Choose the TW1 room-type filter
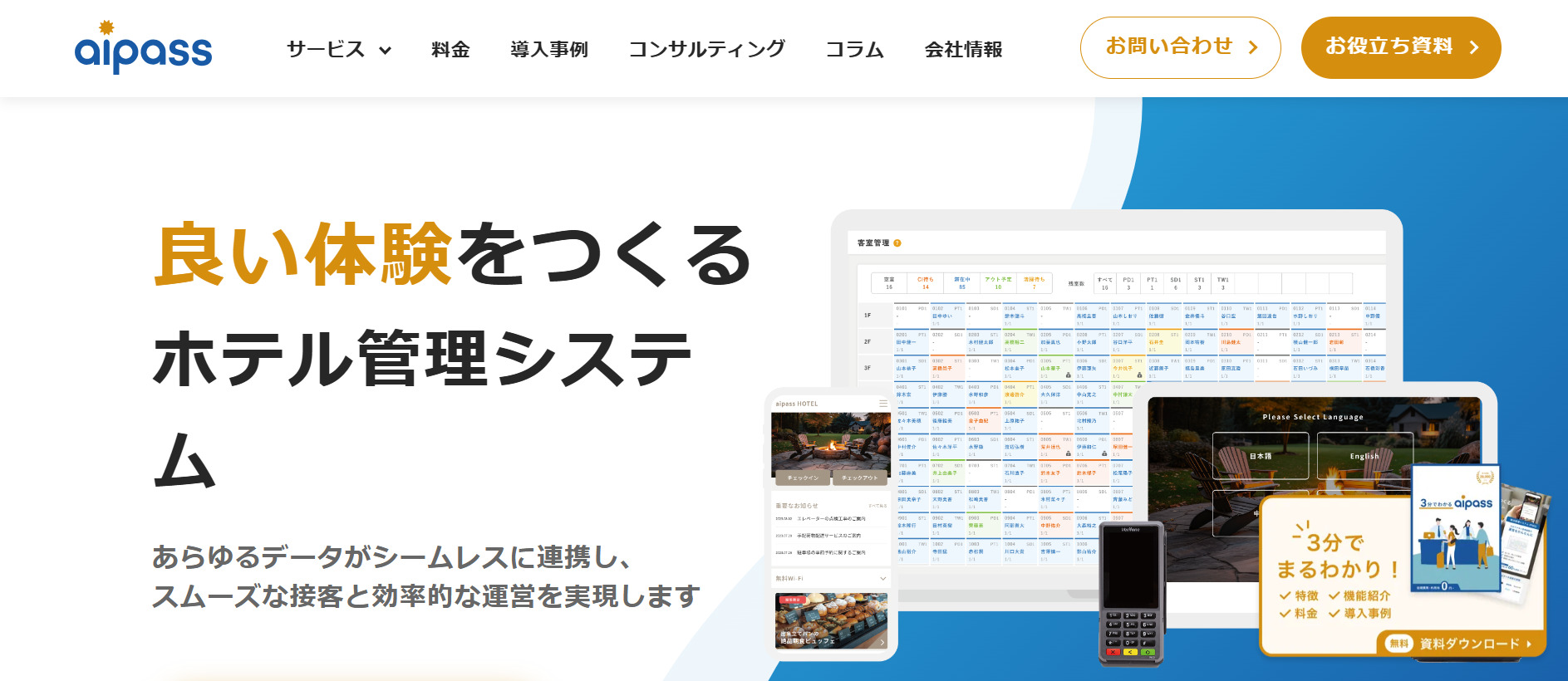1568x681 pixels. point(1223,283)
